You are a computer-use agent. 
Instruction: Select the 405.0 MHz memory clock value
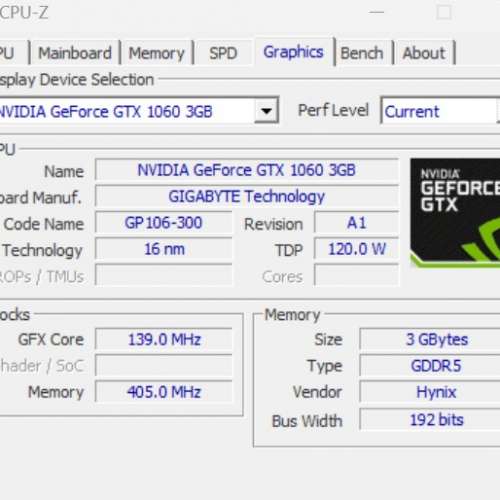pyautogui.click(x=164, y=392)
